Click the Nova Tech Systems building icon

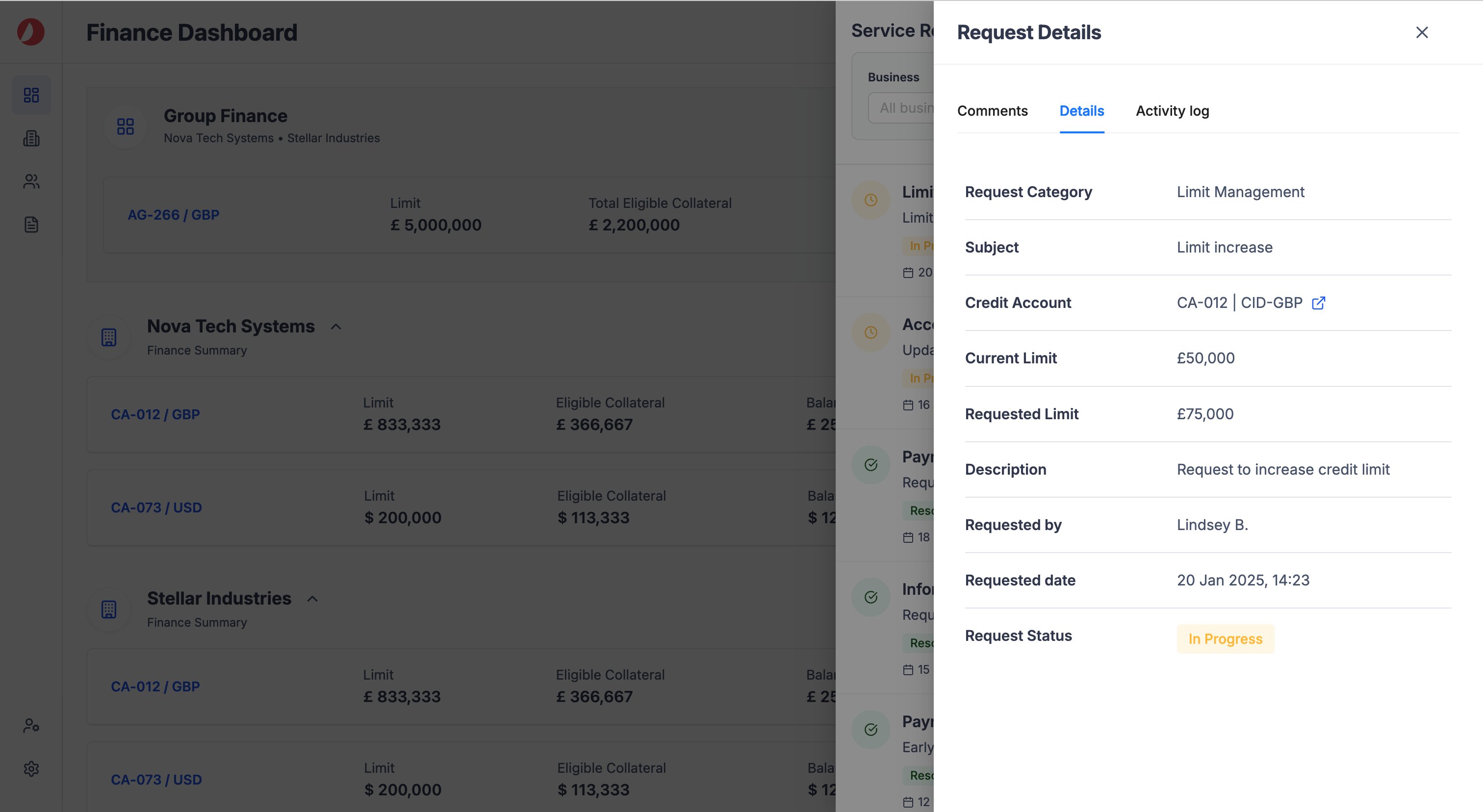109,337
